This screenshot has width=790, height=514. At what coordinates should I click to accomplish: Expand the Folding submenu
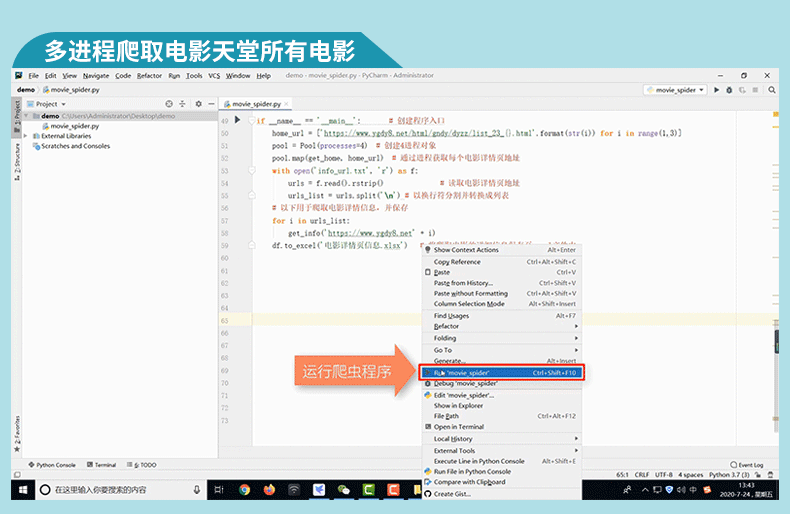pyautogui.click(x=502, y=338)
